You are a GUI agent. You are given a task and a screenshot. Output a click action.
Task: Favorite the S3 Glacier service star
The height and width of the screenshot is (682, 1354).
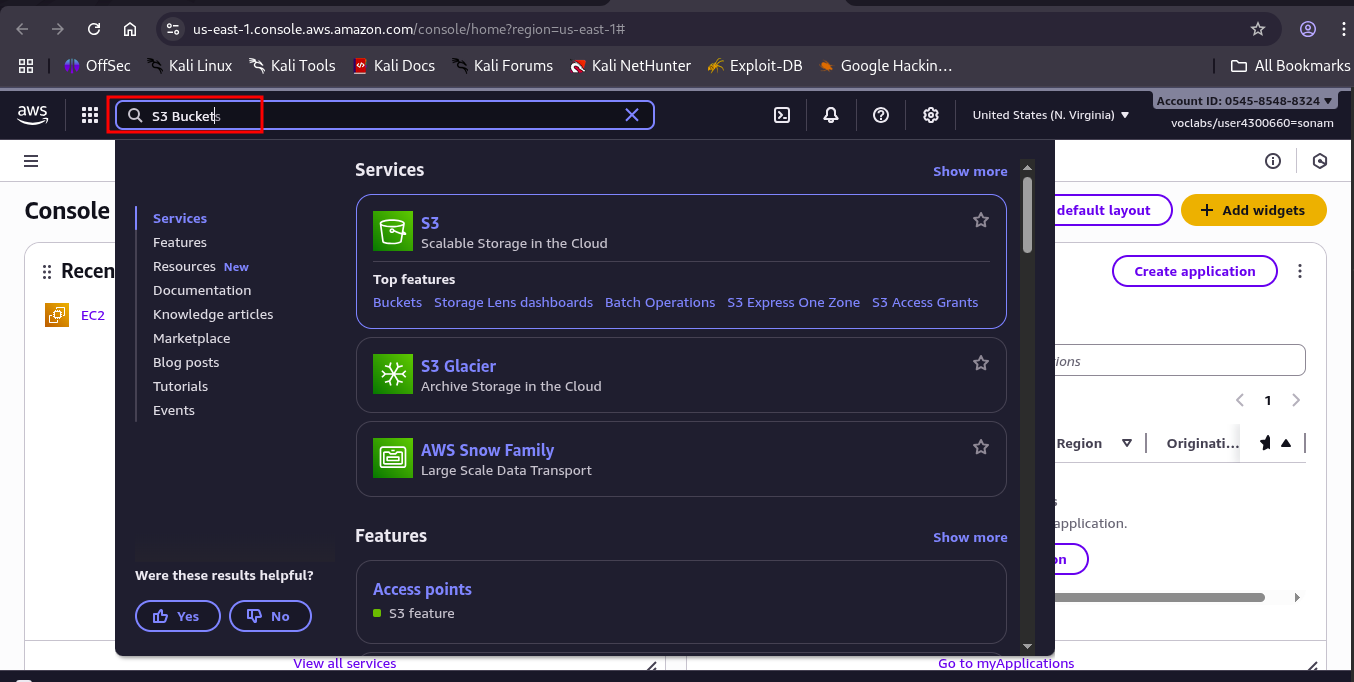[981, 363]
